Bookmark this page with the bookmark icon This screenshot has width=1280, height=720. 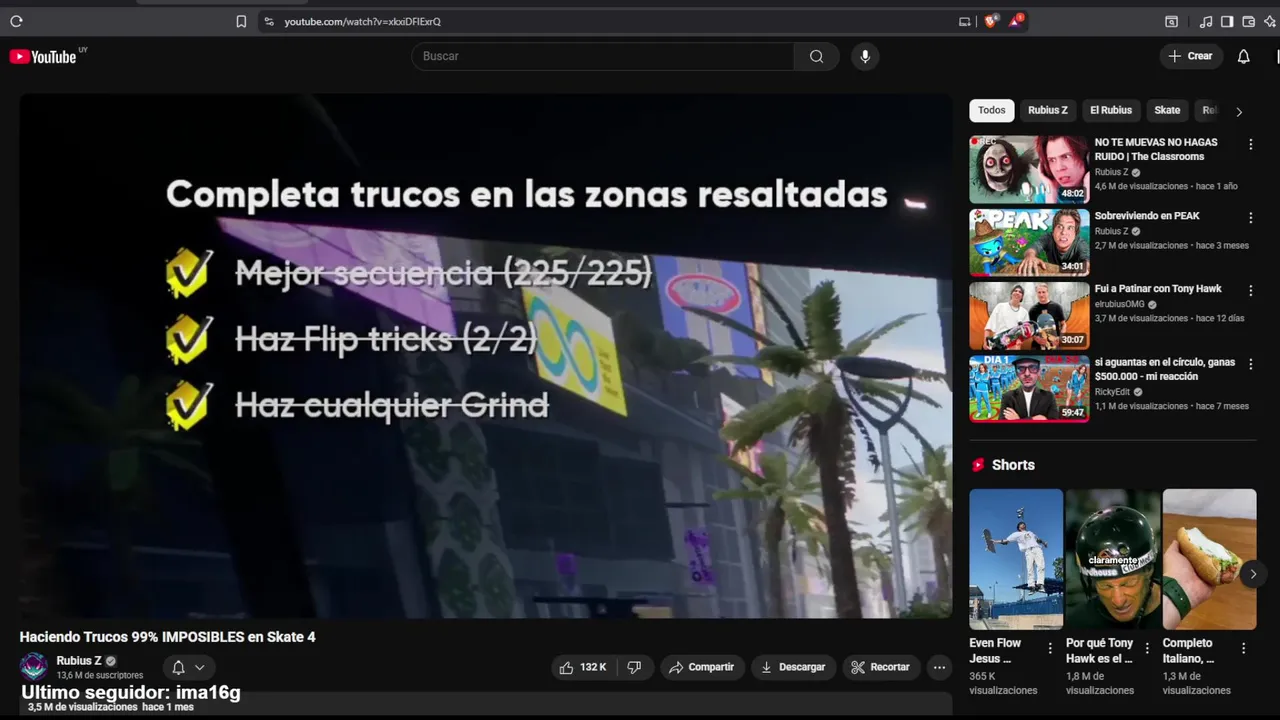point(241,21)
